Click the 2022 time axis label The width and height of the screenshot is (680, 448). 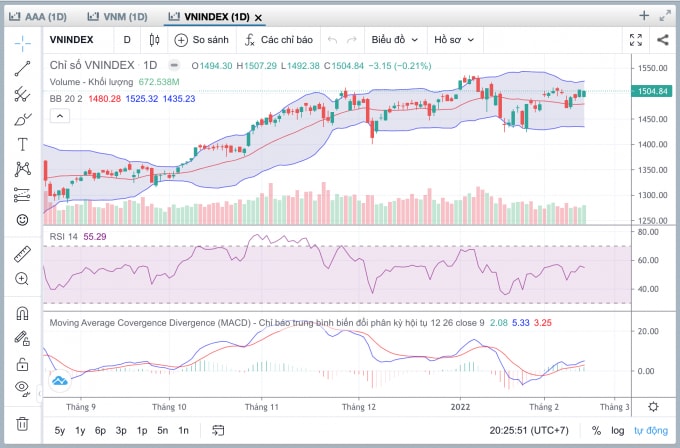coord(460,407)
